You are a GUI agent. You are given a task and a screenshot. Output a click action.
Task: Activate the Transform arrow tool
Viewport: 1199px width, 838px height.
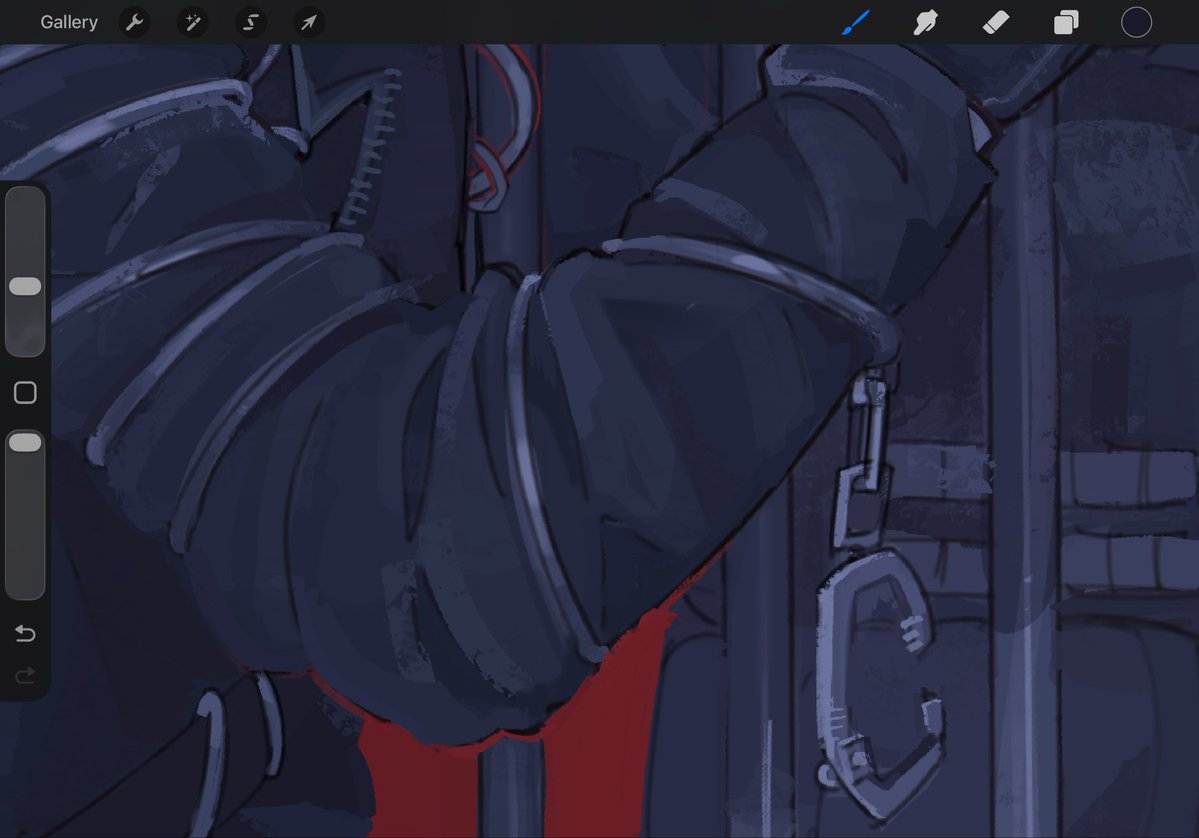[309, 22]
